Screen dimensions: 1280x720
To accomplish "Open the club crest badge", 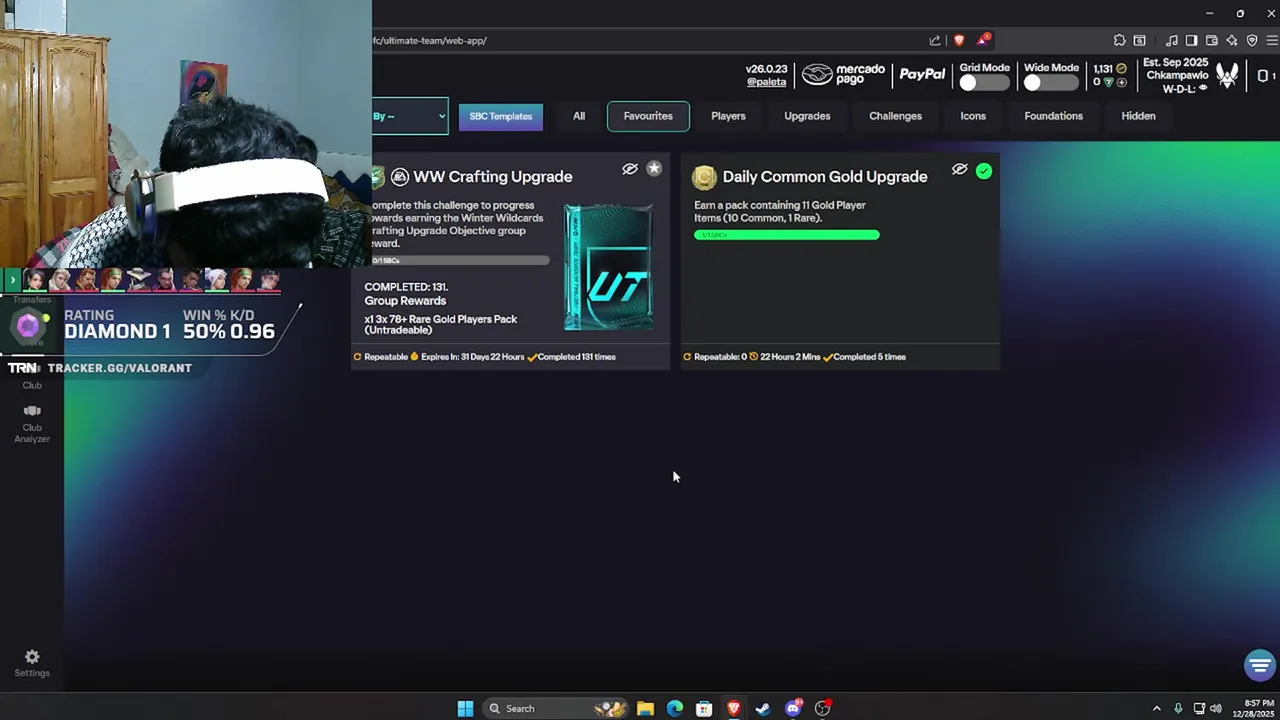I will (x=1227, y=75).
